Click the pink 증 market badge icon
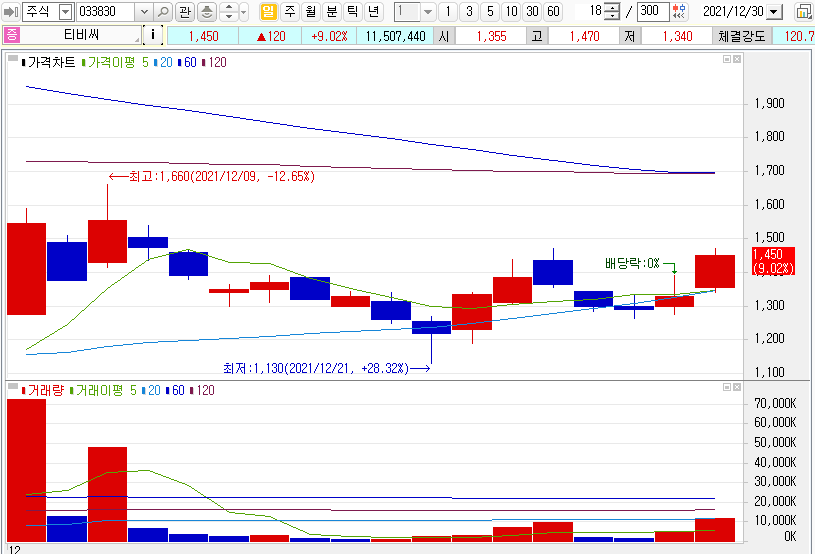 click(11, 35)
